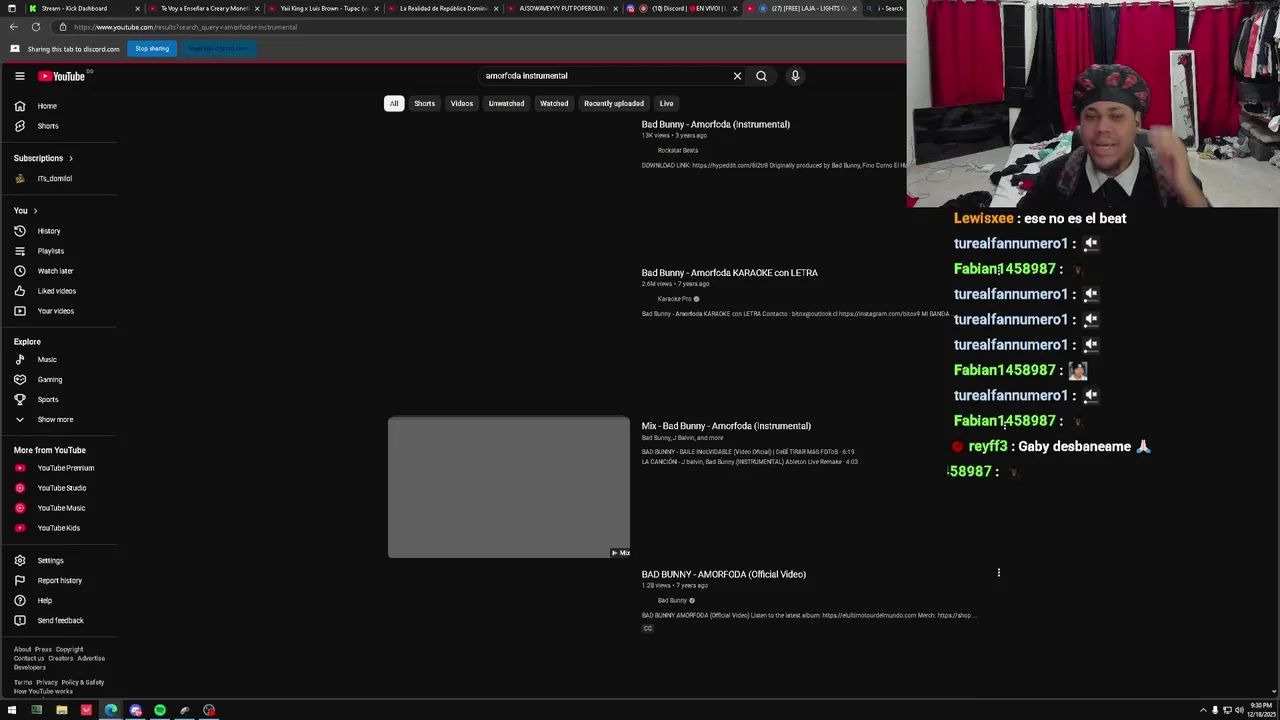Viewport: 1280px width, 720px height.
Task: Select the Recently uploaded filter chip
Action: pyautogui.click(x=614, y=103)
